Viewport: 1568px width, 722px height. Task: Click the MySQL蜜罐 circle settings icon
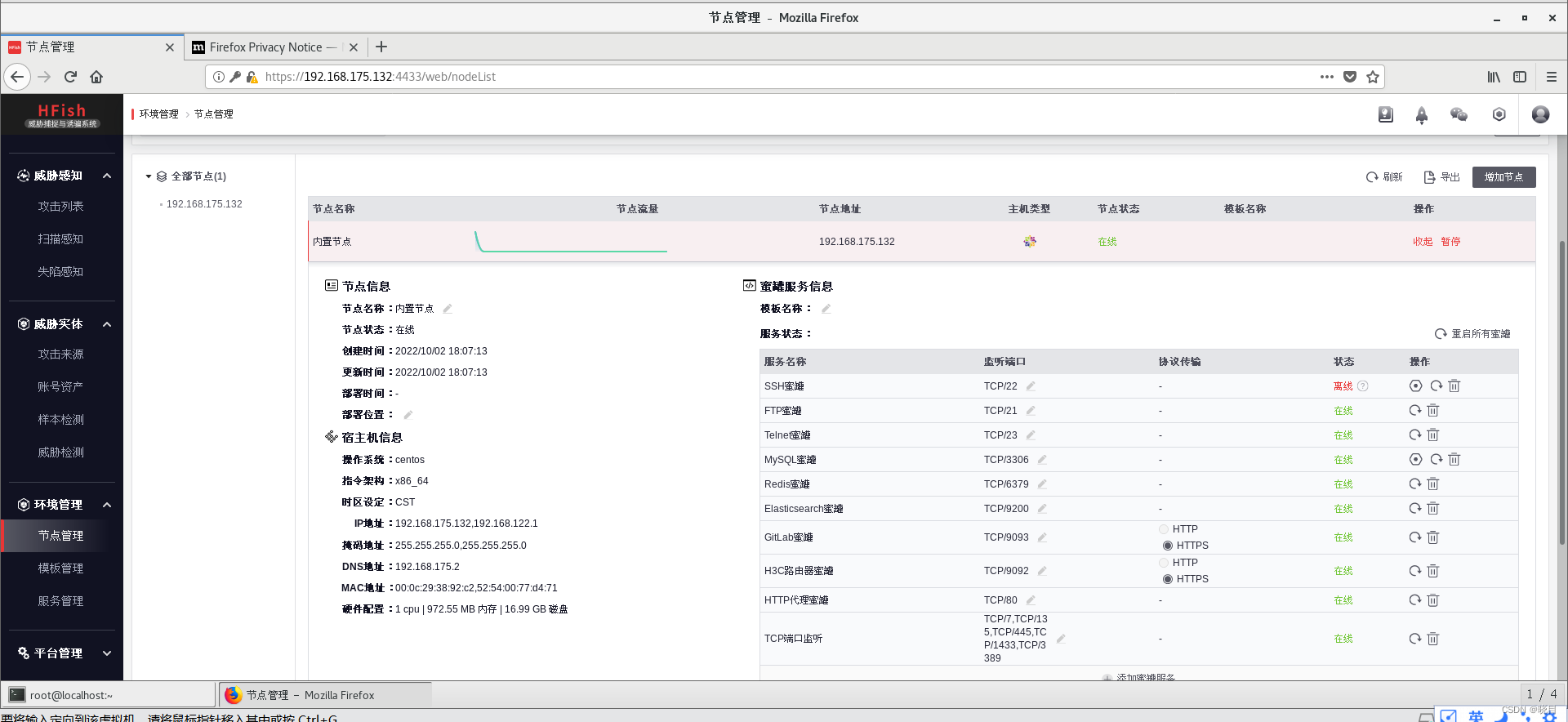(x=1416, y=460)
